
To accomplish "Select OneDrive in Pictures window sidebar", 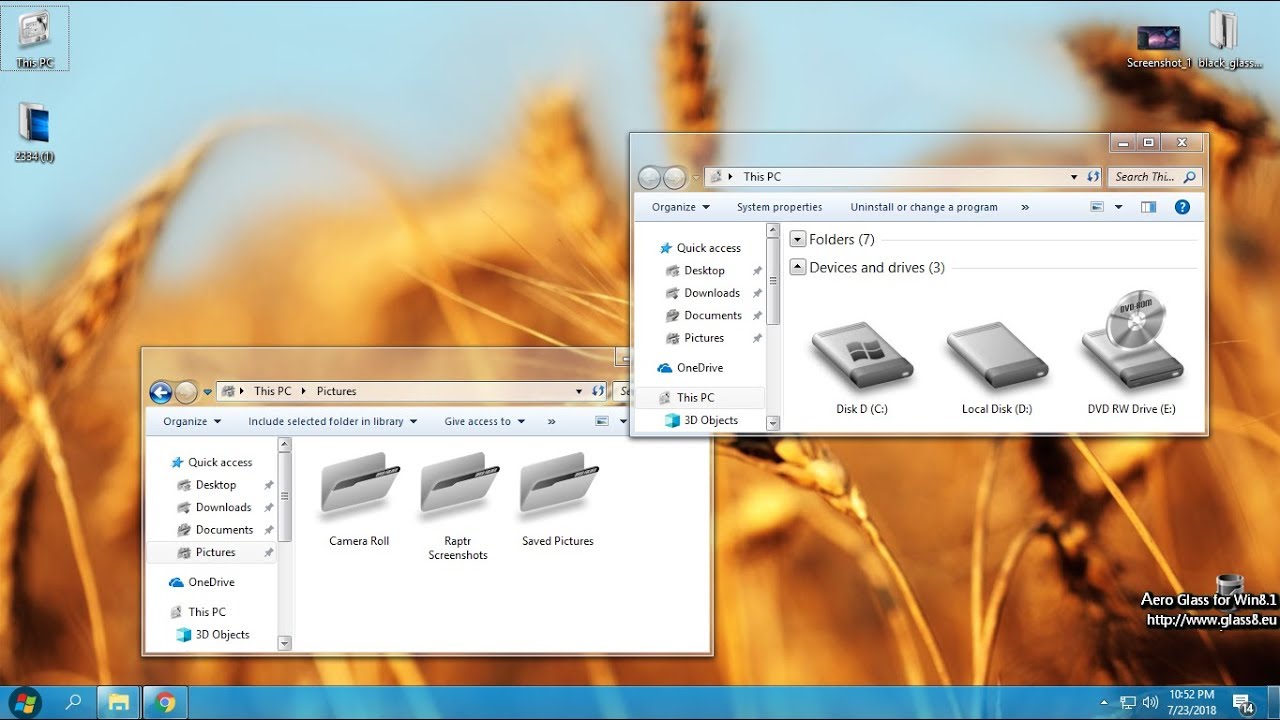I will [x=211, y=582].
